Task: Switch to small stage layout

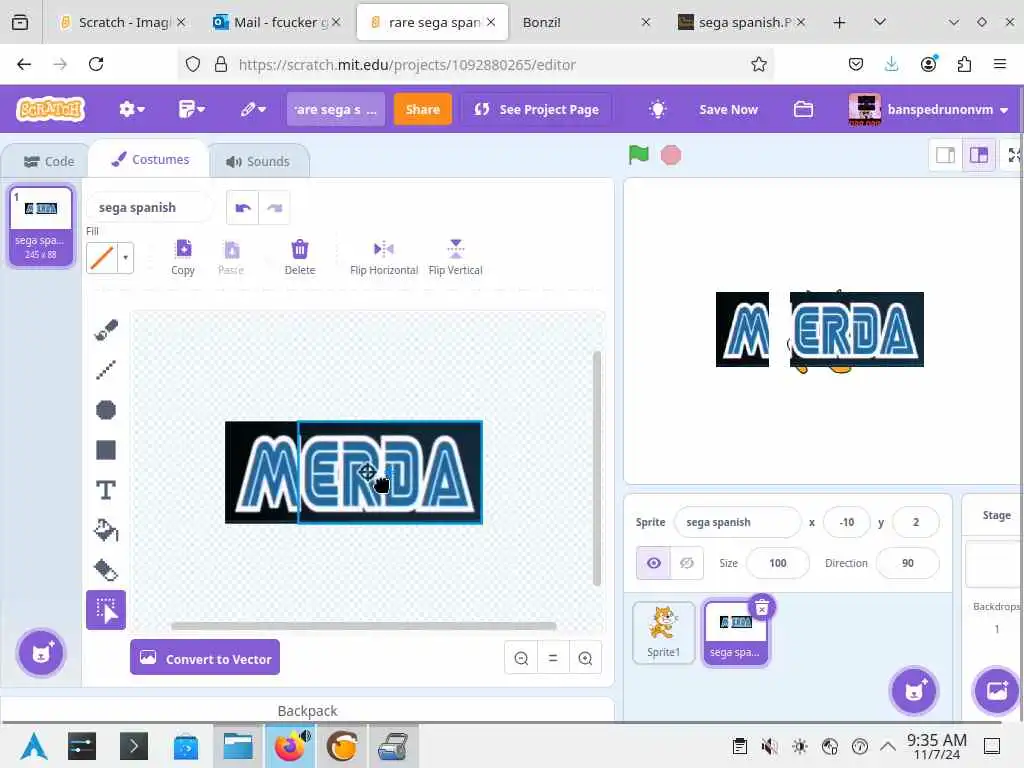Action: pyautogui.click(x=946, y=155)
